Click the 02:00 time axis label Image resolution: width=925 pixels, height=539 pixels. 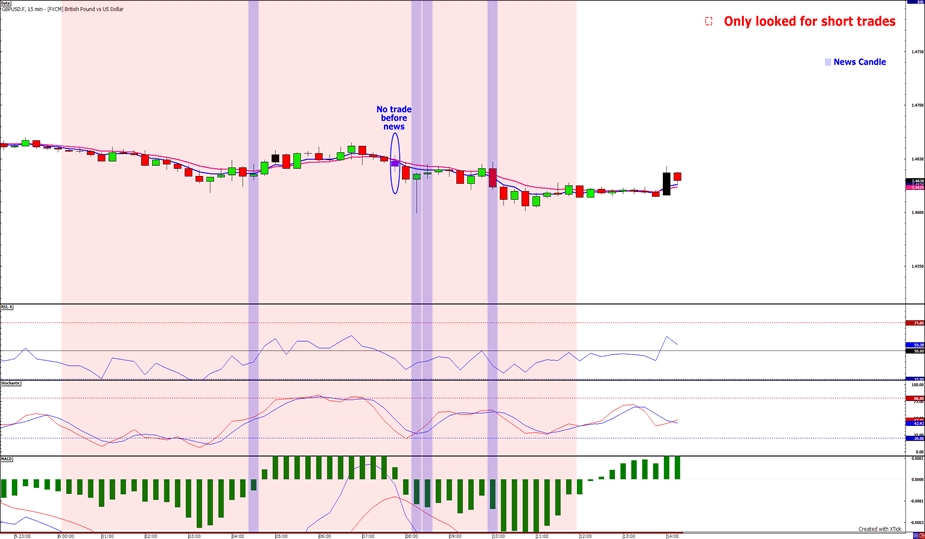point(150,536)
